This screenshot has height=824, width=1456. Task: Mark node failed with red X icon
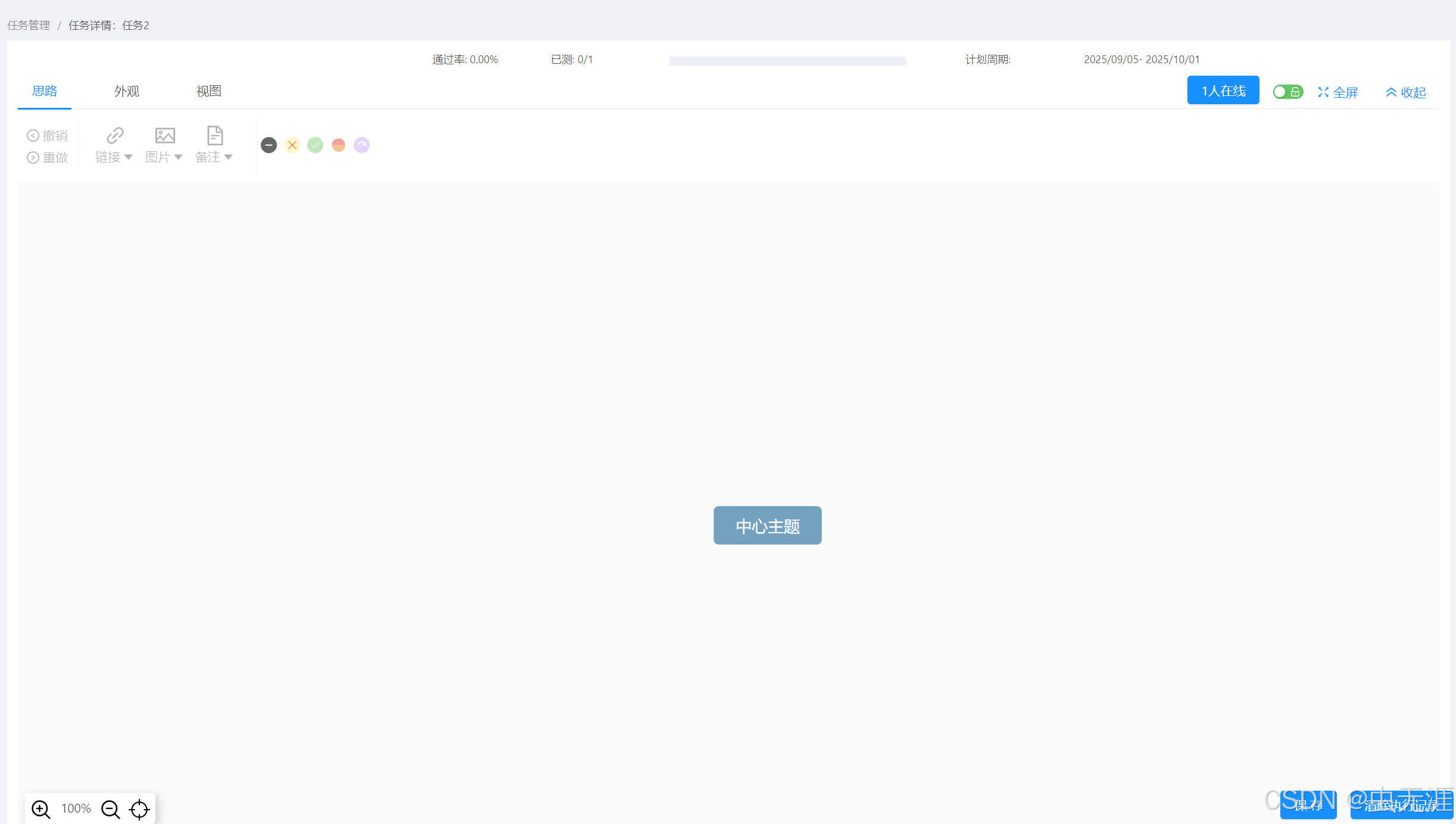tap(292, 145)
